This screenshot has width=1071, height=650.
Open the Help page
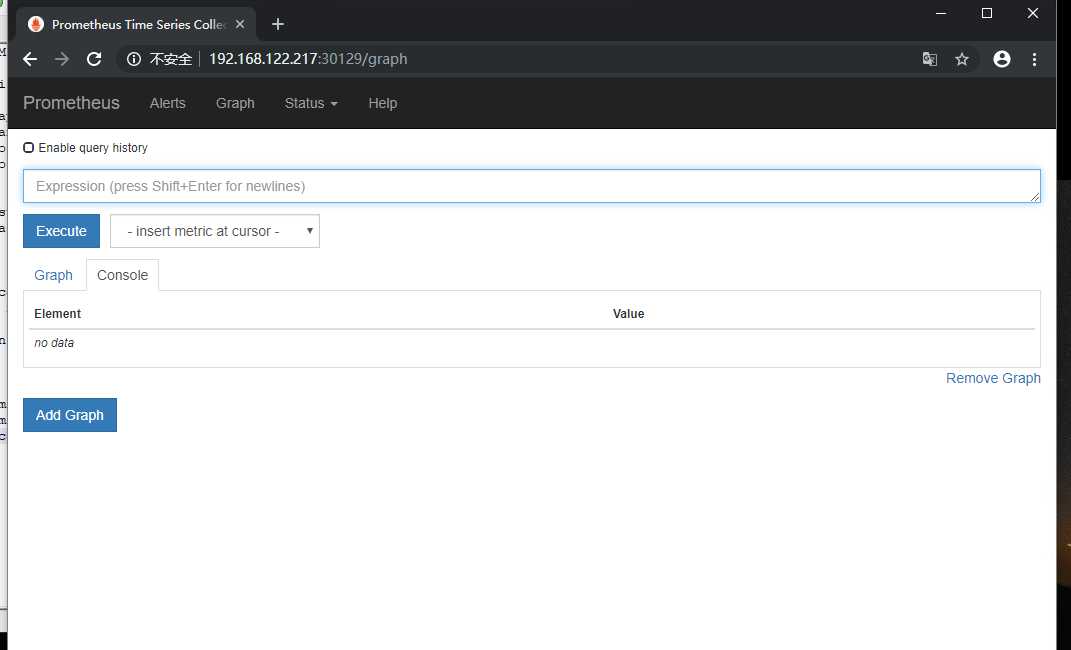382,103
